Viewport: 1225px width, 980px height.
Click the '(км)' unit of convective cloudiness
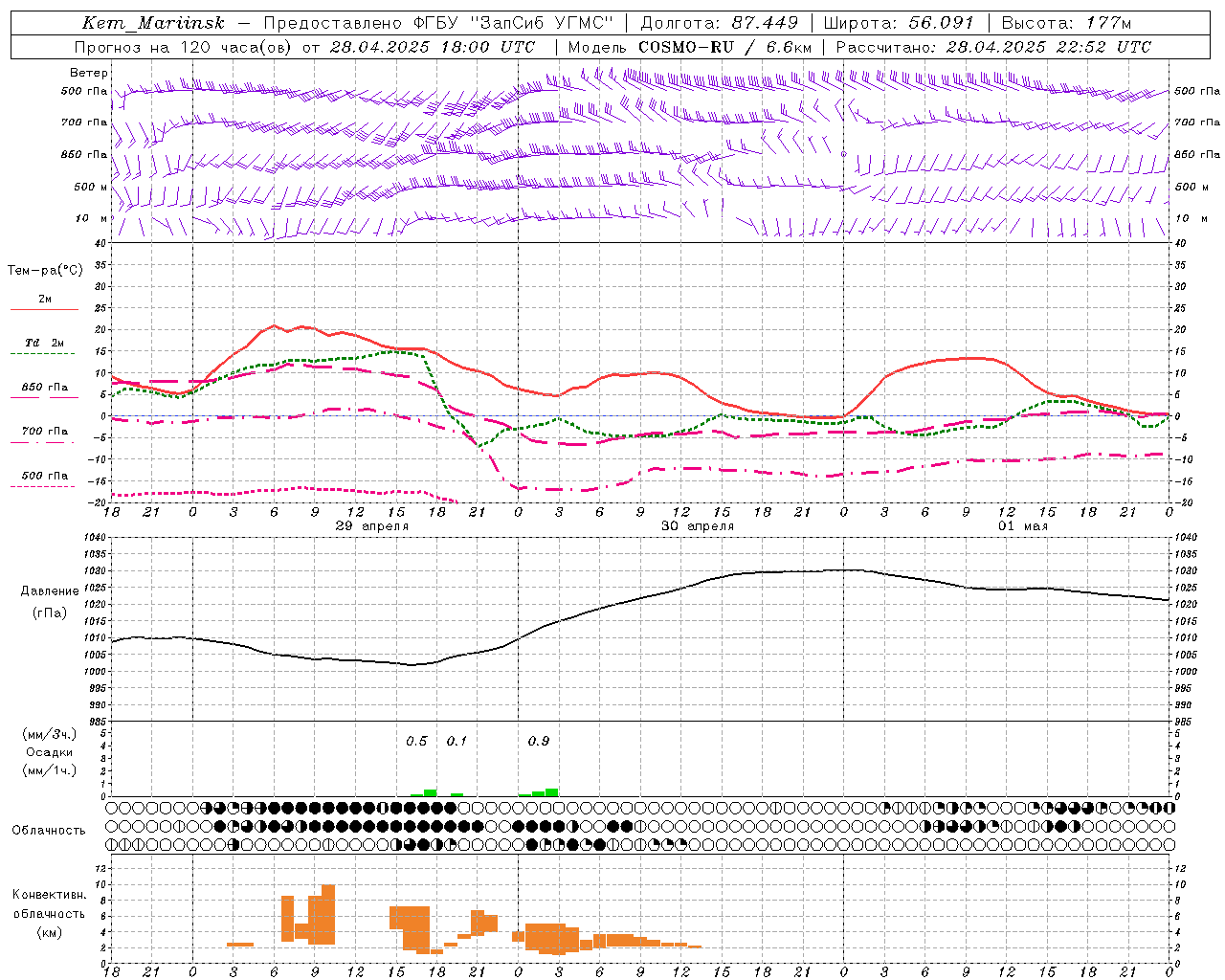coord(50,931)
